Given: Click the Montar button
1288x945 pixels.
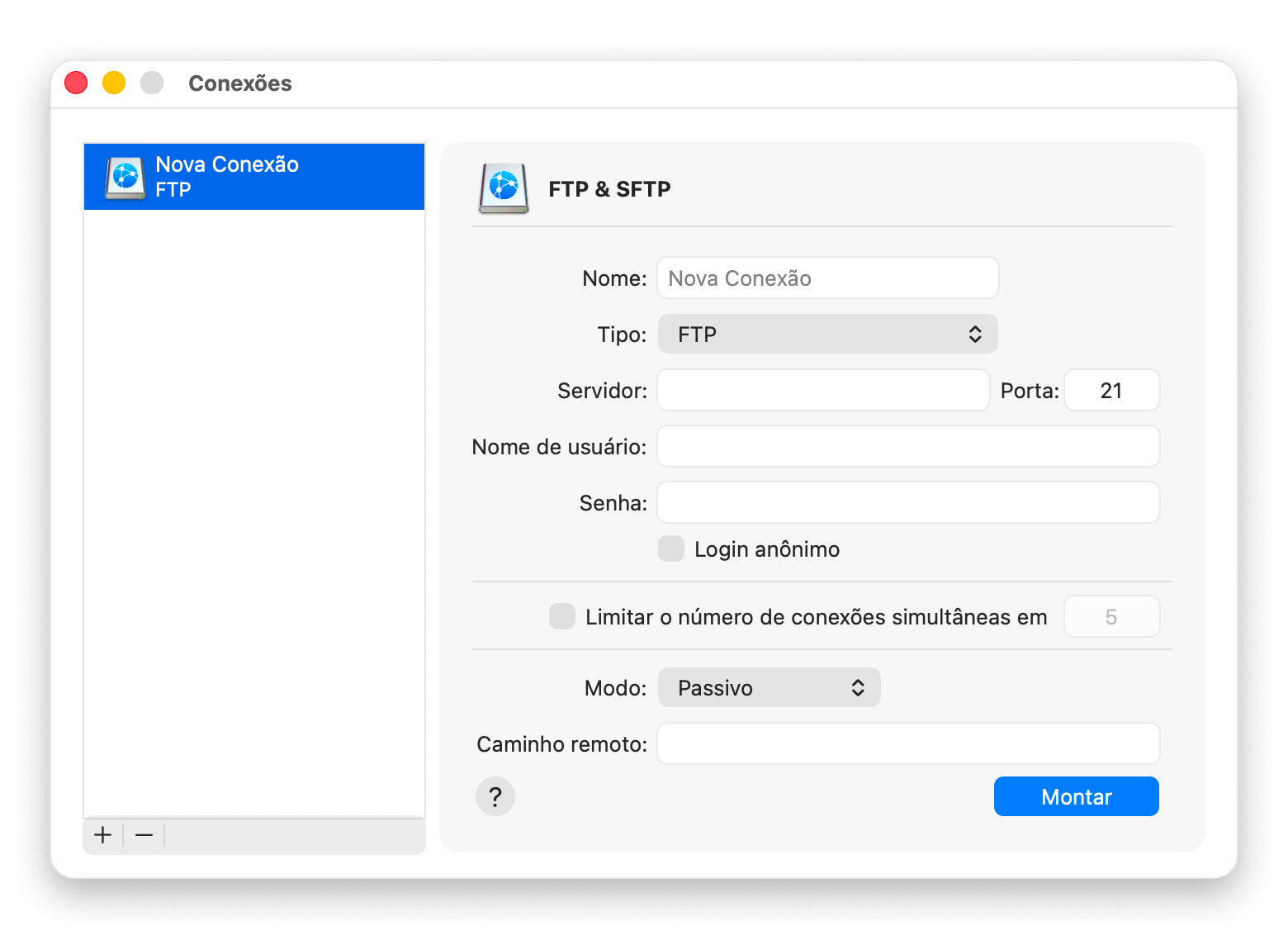Looking at the screenshot, I should coord(1077,796).
